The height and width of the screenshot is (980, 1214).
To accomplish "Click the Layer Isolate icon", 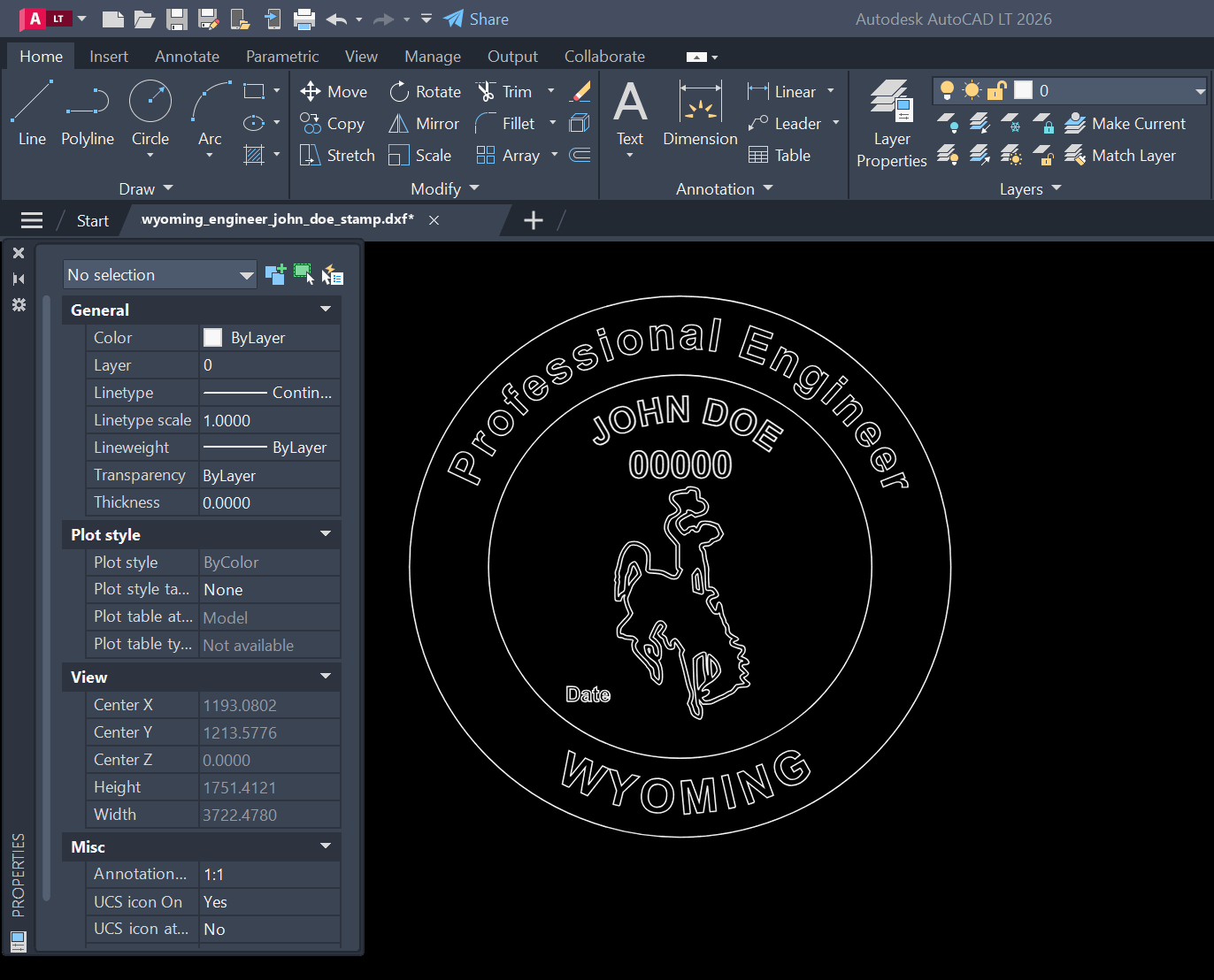I will [979, 123].
